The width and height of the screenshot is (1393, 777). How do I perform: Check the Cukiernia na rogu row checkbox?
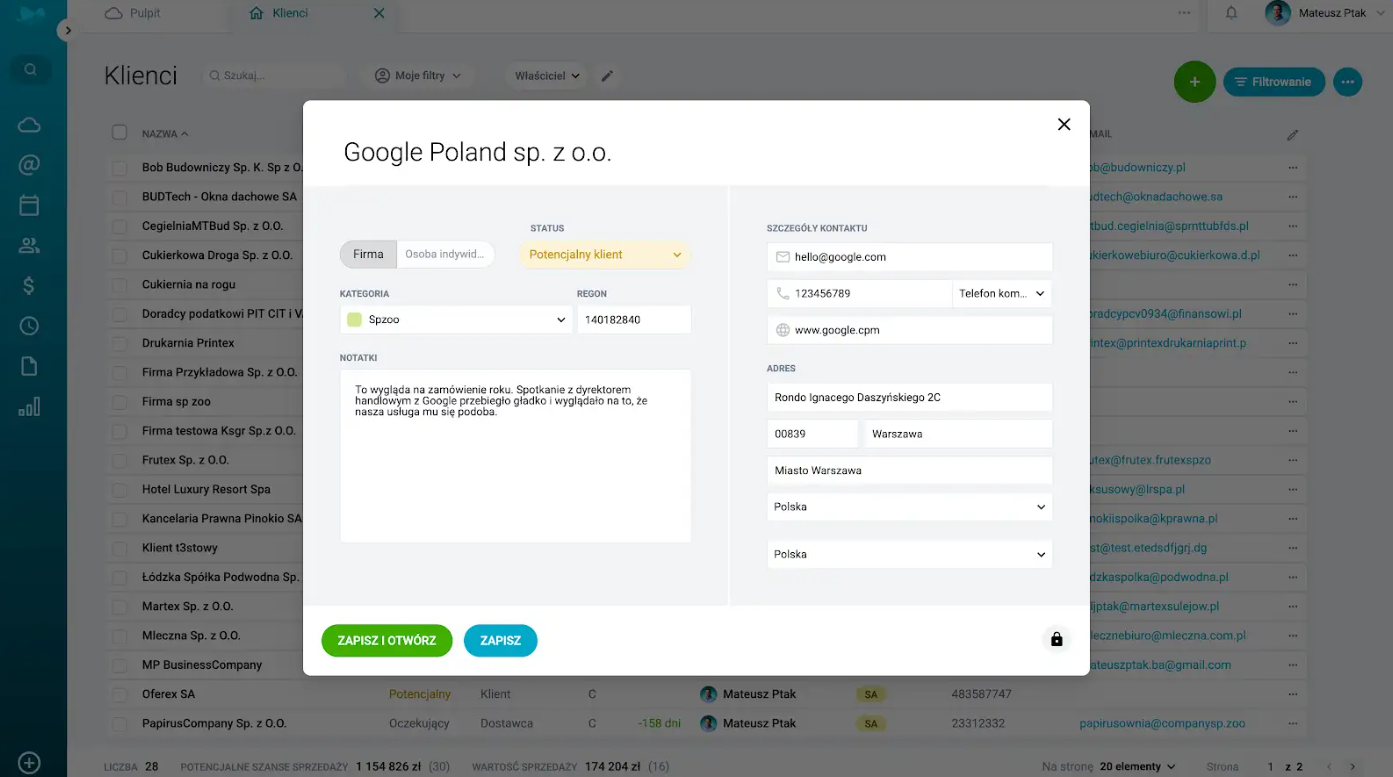(120, 285)
